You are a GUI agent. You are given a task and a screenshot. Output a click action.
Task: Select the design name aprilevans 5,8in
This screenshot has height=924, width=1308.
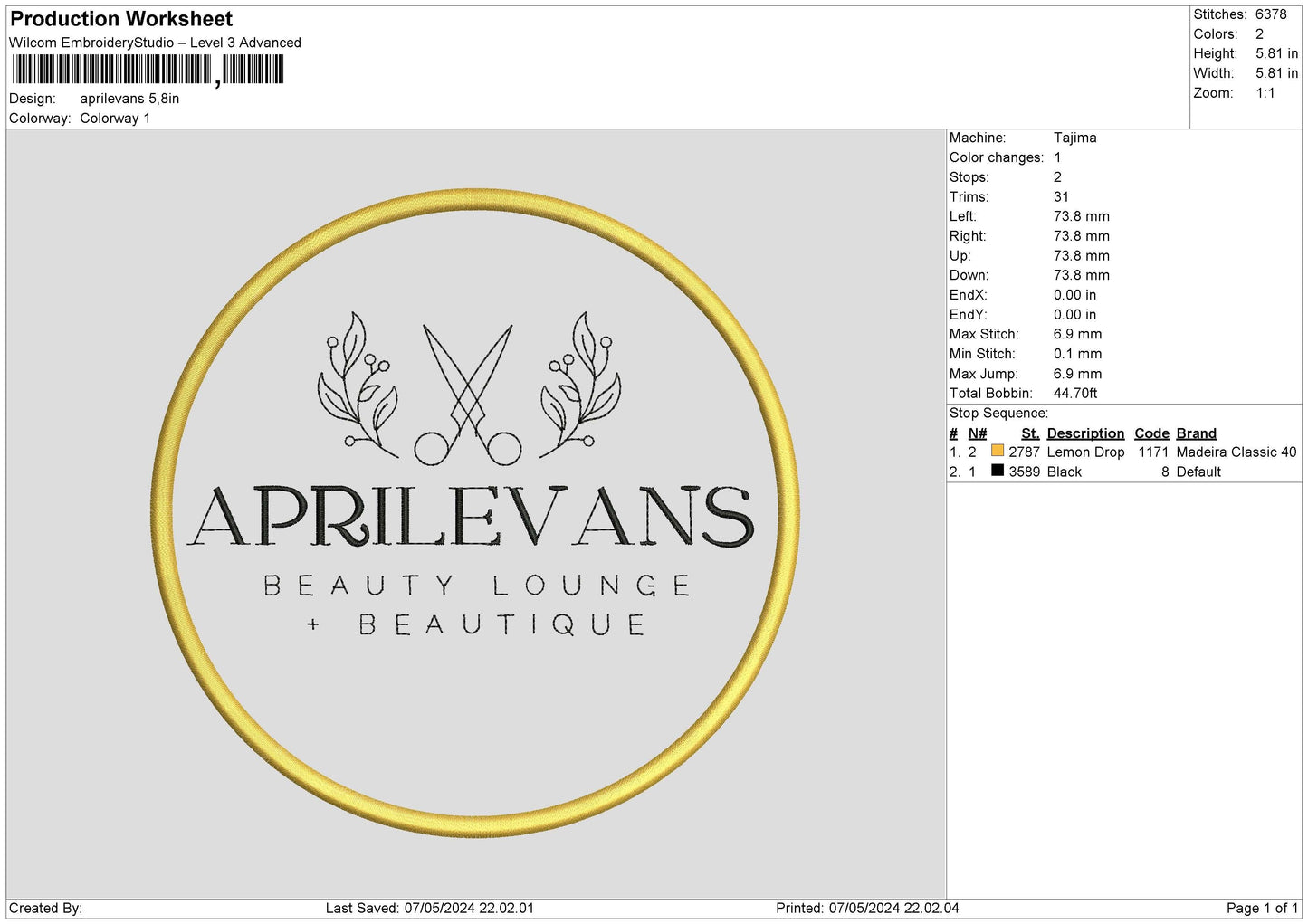[x=129, y=99]
